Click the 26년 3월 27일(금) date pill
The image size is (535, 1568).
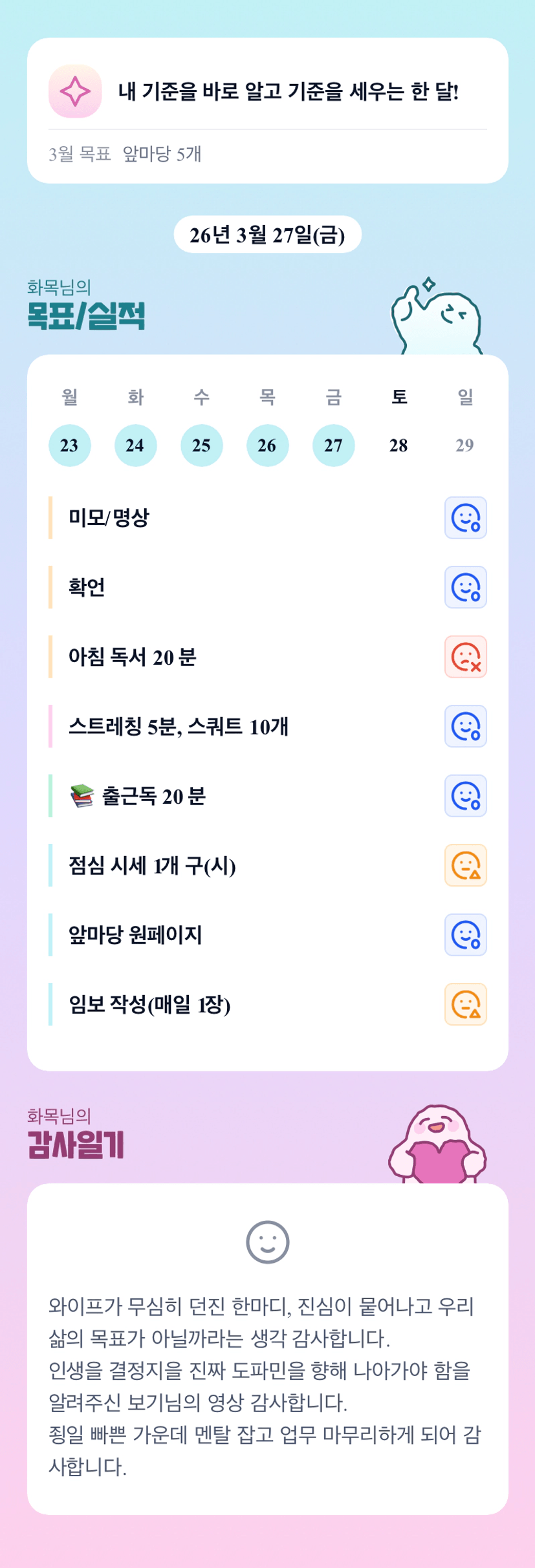[x=267, y=235]
